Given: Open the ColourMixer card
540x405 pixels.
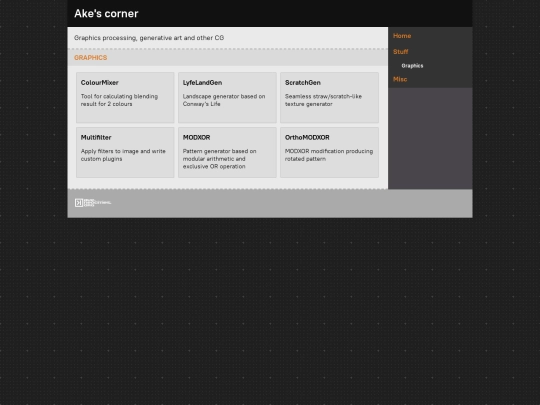Looking at the screenshot, I should (x=125, y=97).
